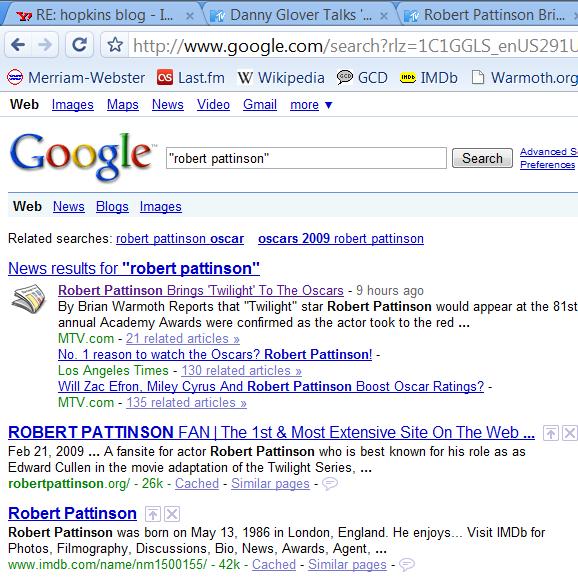Open the Preferences link
The width and height of the screenshot is (578, 580).
[548, 165]
